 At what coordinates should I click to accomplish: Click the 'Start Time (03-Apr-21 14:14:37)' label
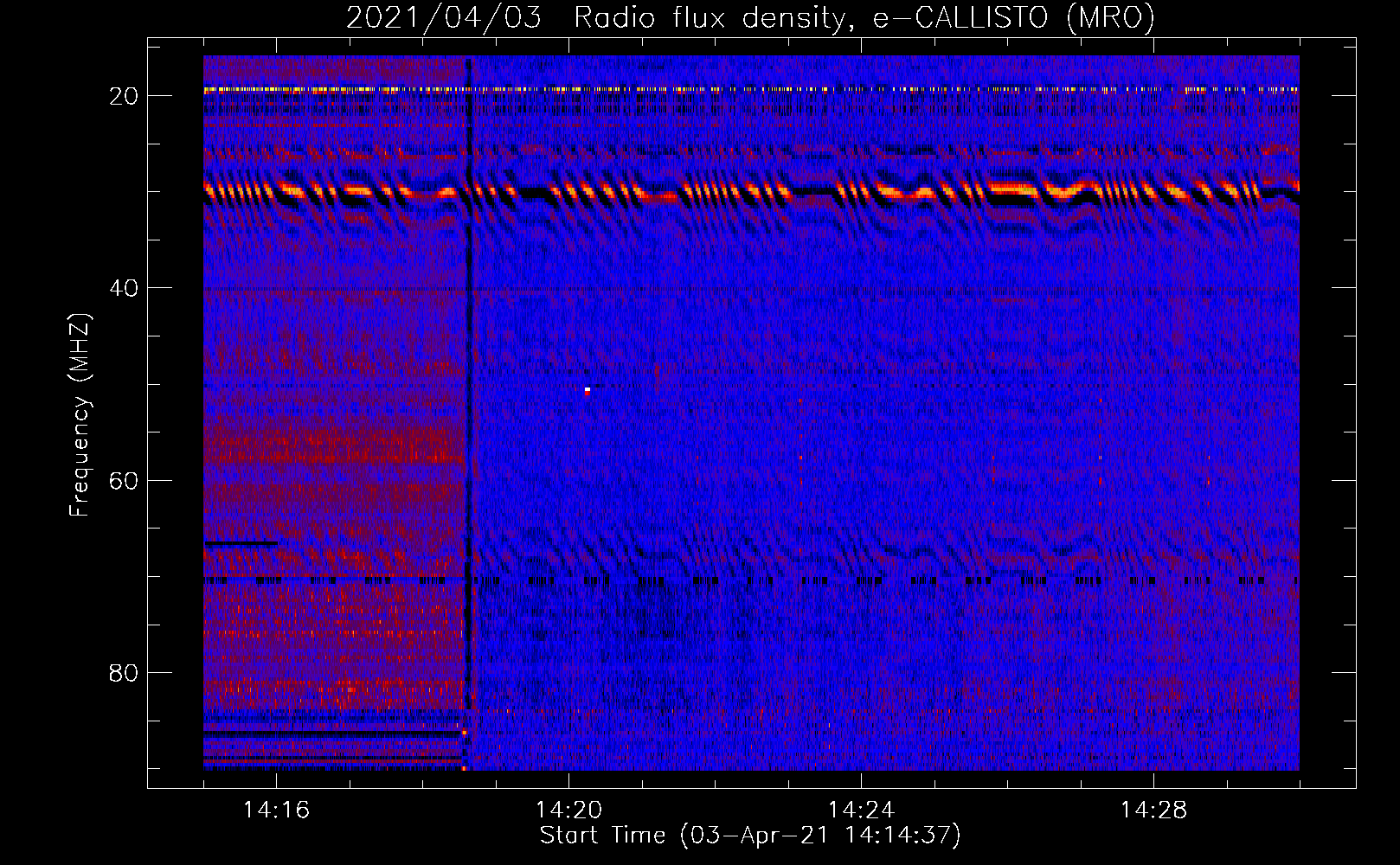pos(750,836)
